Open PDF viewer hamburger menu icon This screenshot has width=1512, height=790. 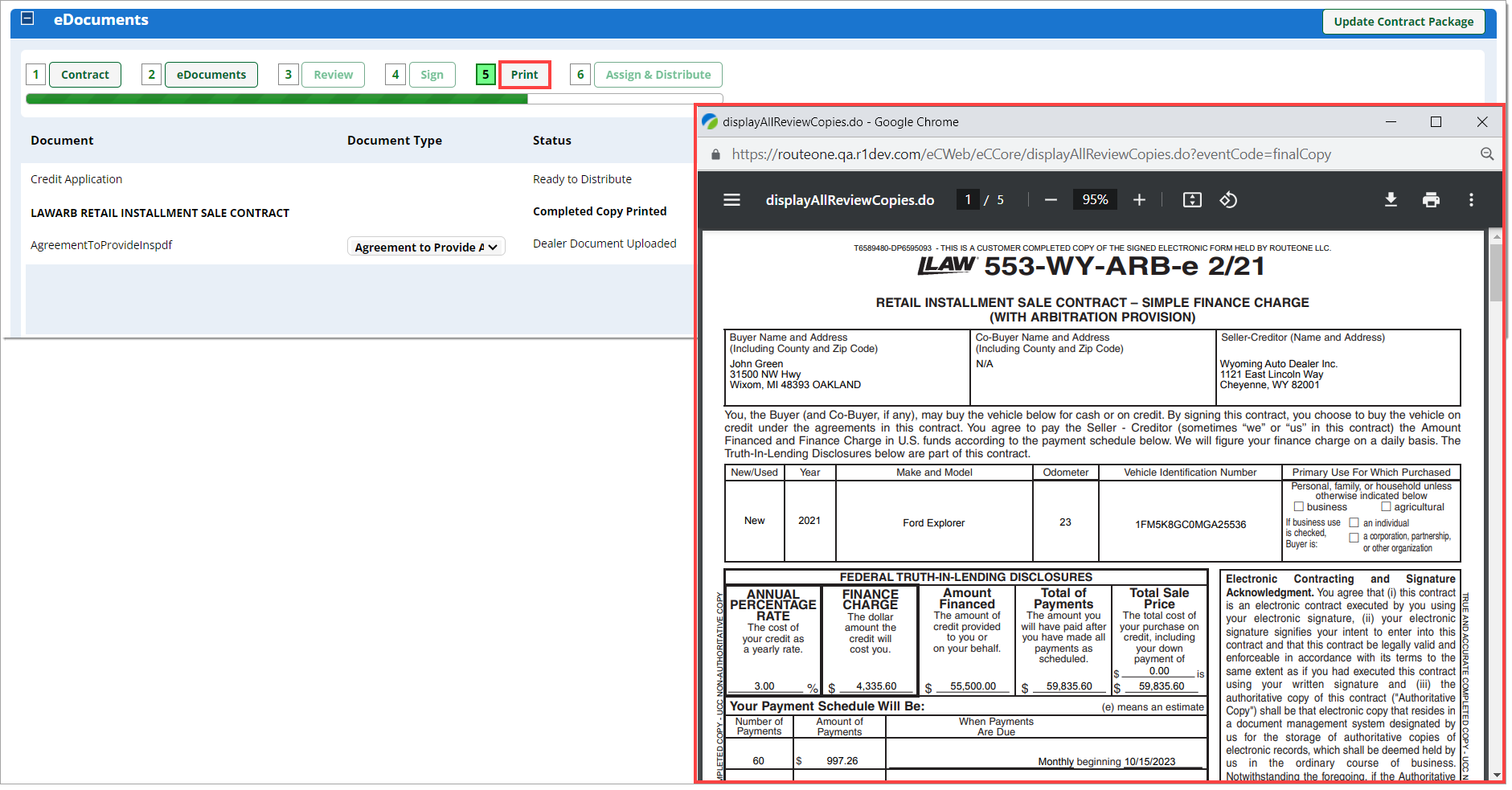(x=731, y=200)
